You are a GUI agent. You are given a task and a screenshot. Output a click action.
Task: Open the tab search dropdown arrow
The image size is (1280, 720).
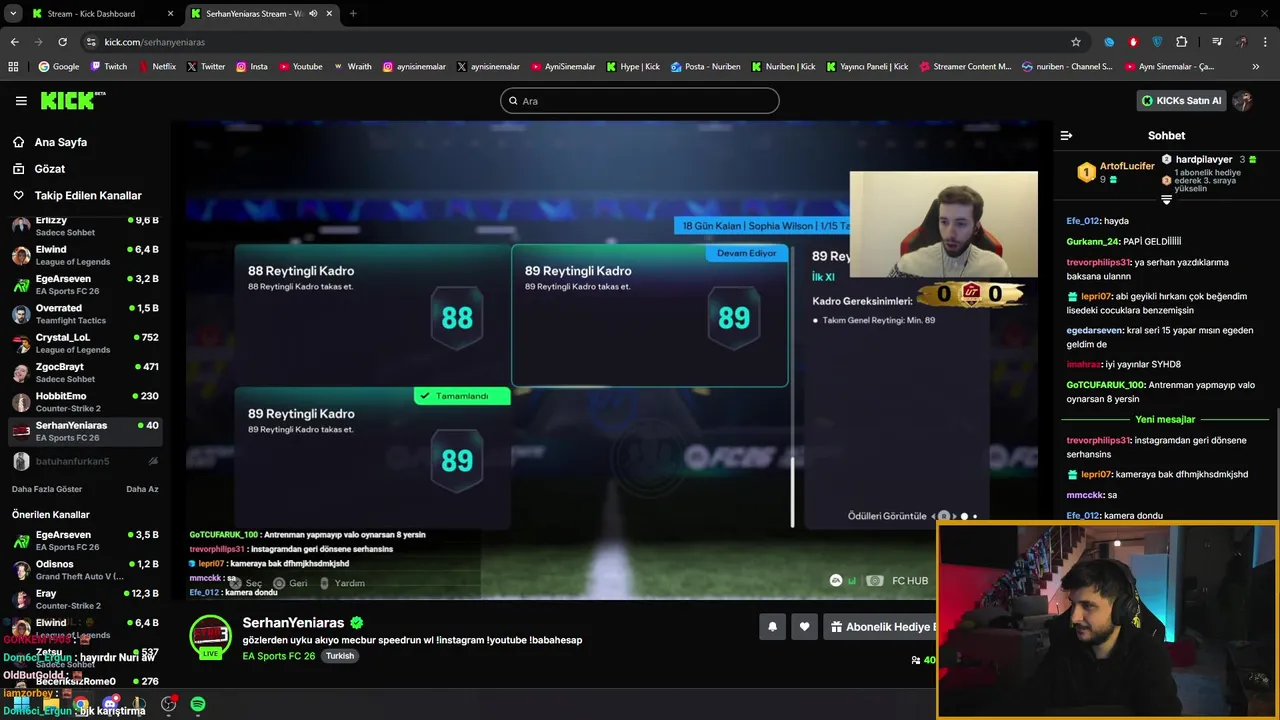(x=12, y=14)
